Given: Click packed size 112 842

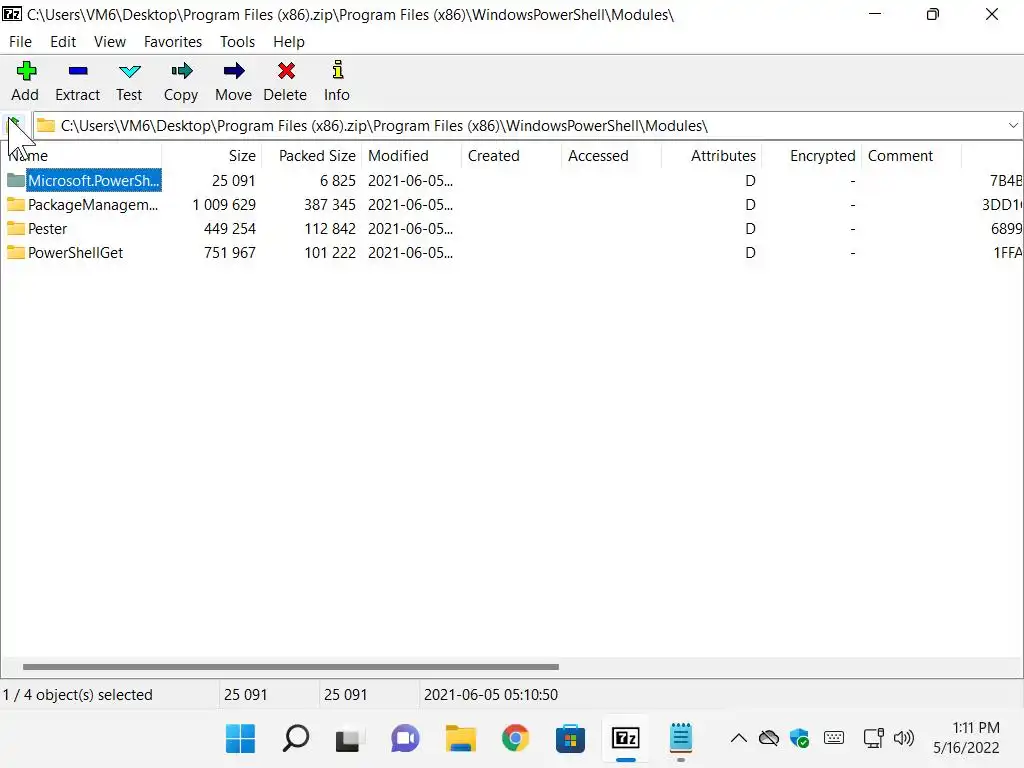Looking at the screenshot, I should tap(330, 229).
